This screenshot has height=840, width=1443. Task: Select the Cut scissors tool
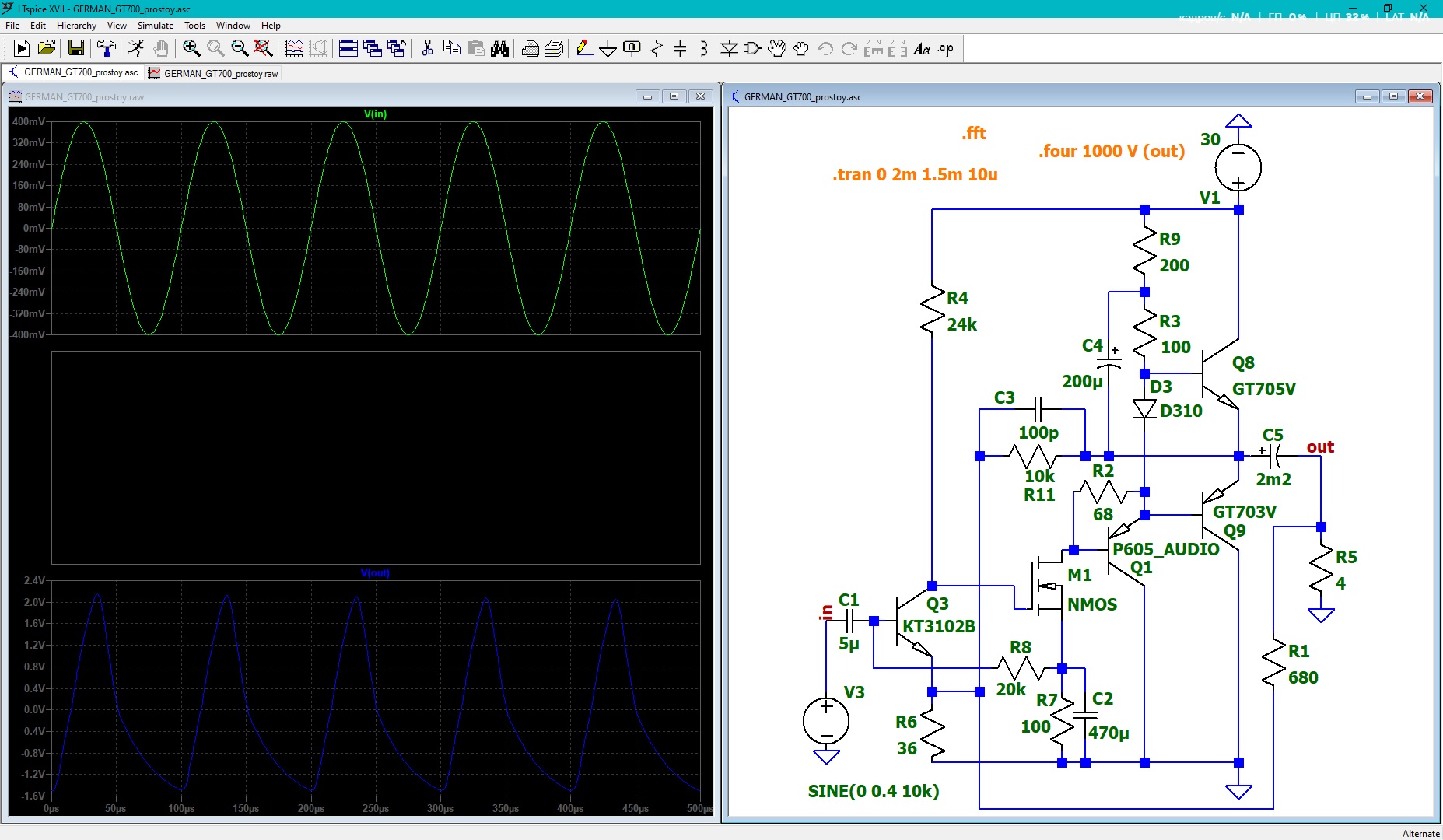click(427, 49)
